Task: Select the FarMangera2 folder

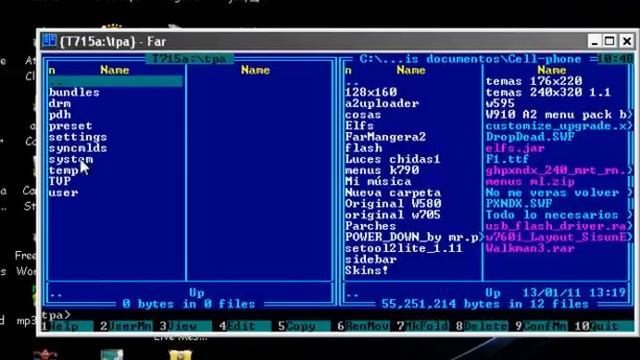Action: coord(385,137)
